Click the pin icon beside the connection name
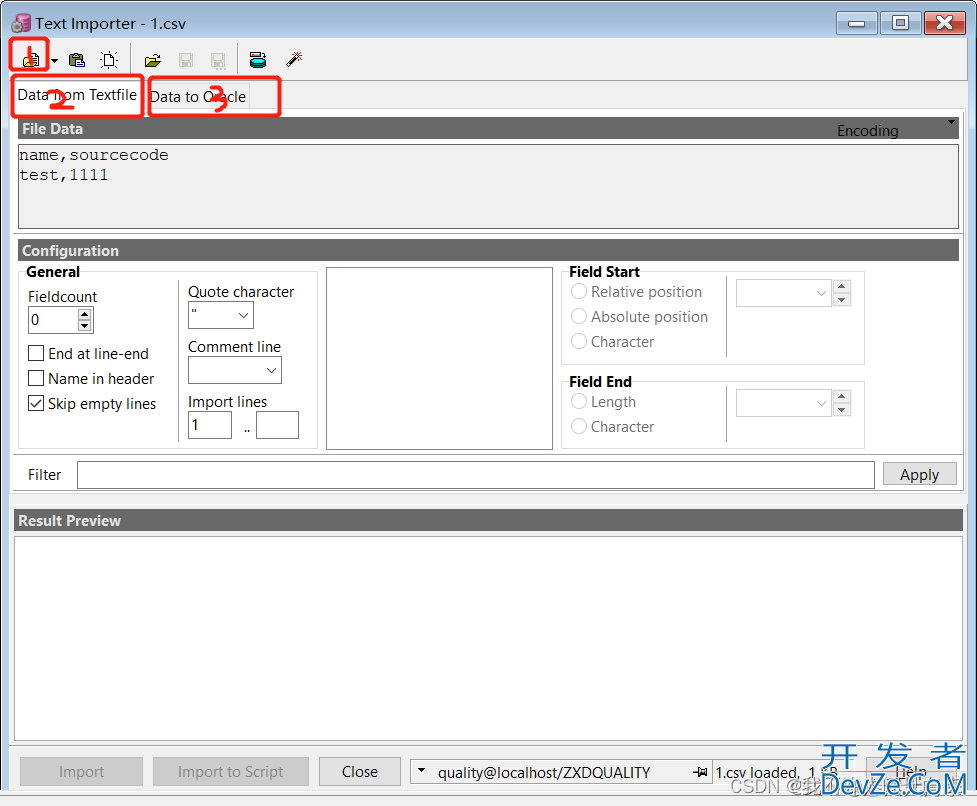 (701, 772)
